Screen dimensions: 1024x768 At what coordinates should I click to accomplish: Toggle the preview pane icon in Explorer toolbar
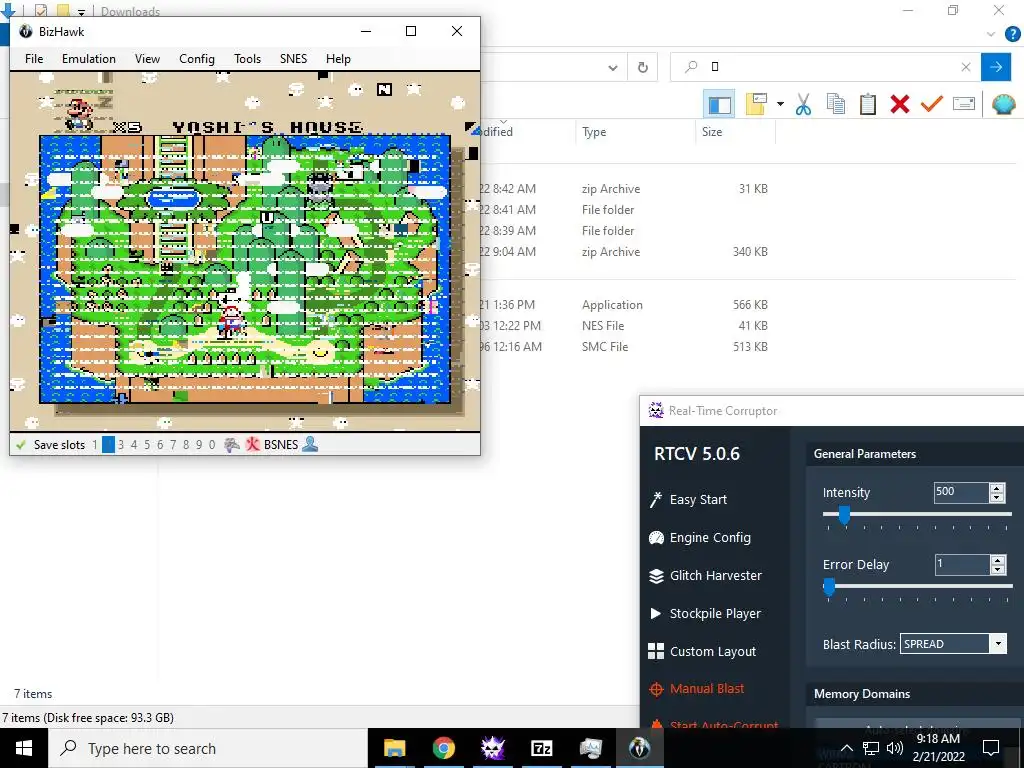(x=719, y=104)
